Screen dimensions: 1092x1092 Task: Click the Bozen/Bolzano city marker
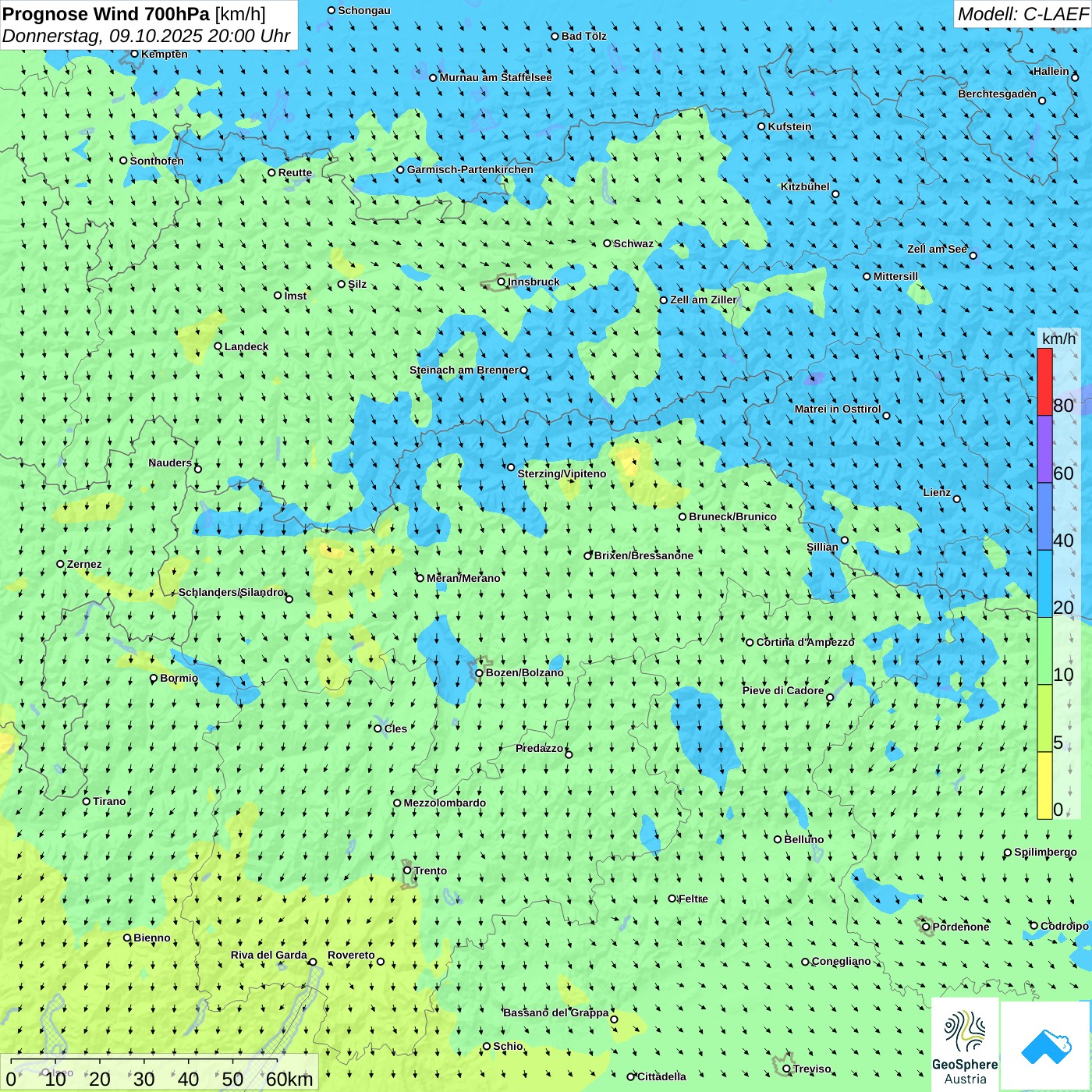(479, 672)
